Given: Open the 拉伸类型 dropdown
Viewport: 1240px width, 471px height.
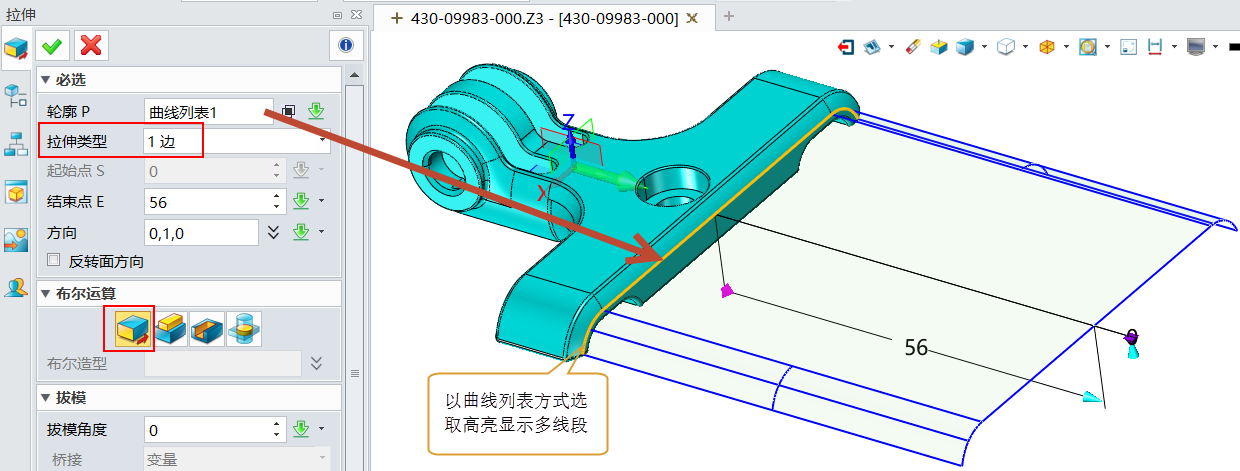Looking at the screenshot, I should click(x=236, y=141).
